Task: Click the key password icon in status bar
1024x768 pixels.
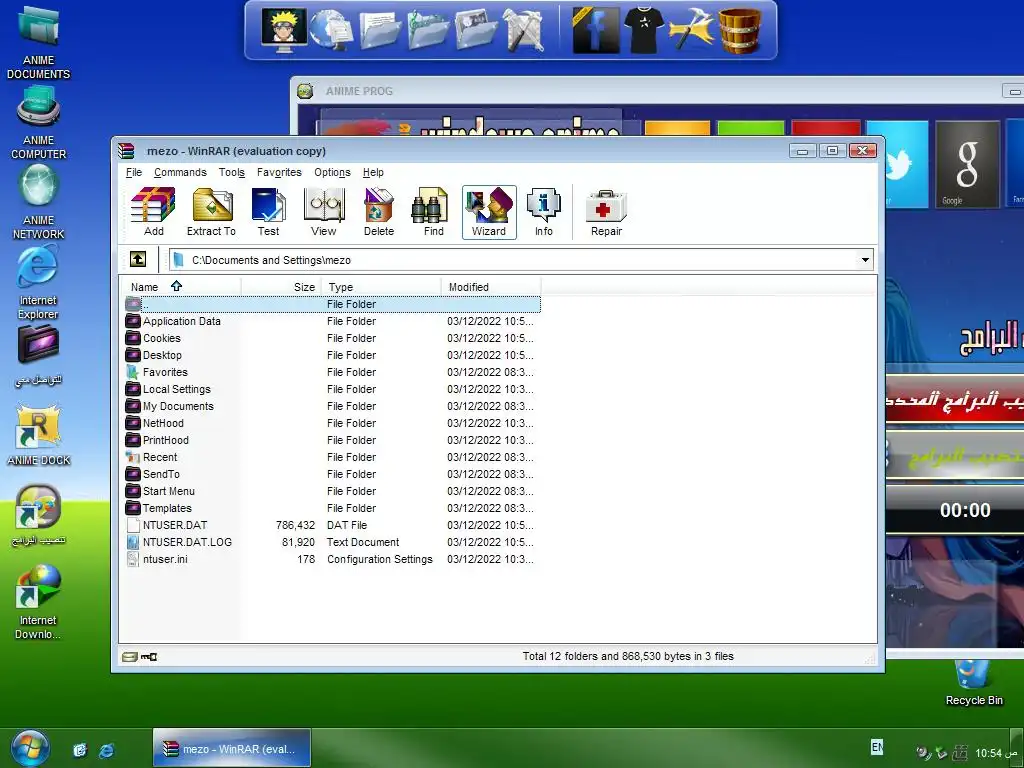Action: 149,656
